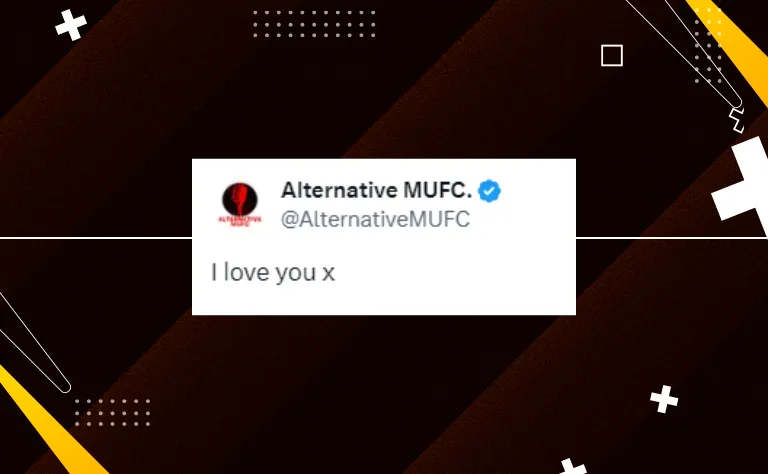Image resolution: width=768 pixels, height=474 pixels.
Task: Click the partial white plus at bottom edge
Action: pyautogui.click(x=573, y=466)
